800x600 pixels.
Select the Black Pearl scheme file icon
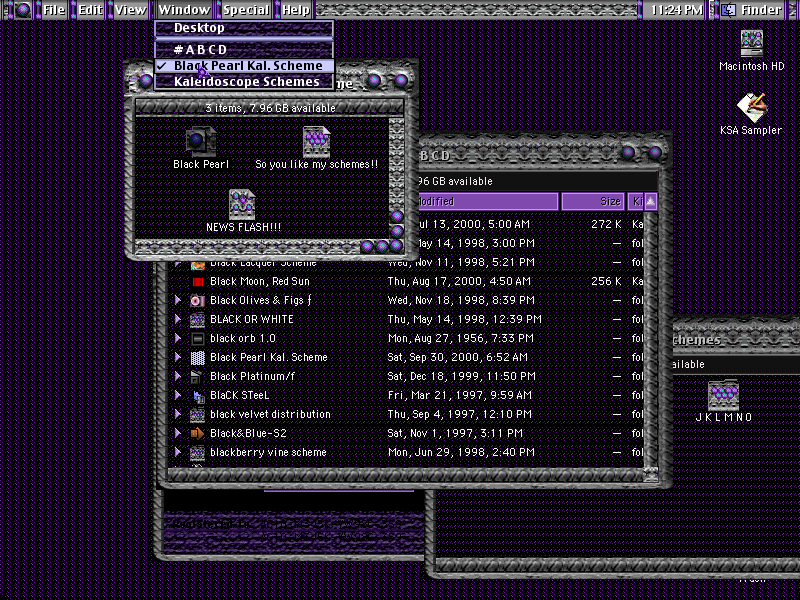(201, 142)
